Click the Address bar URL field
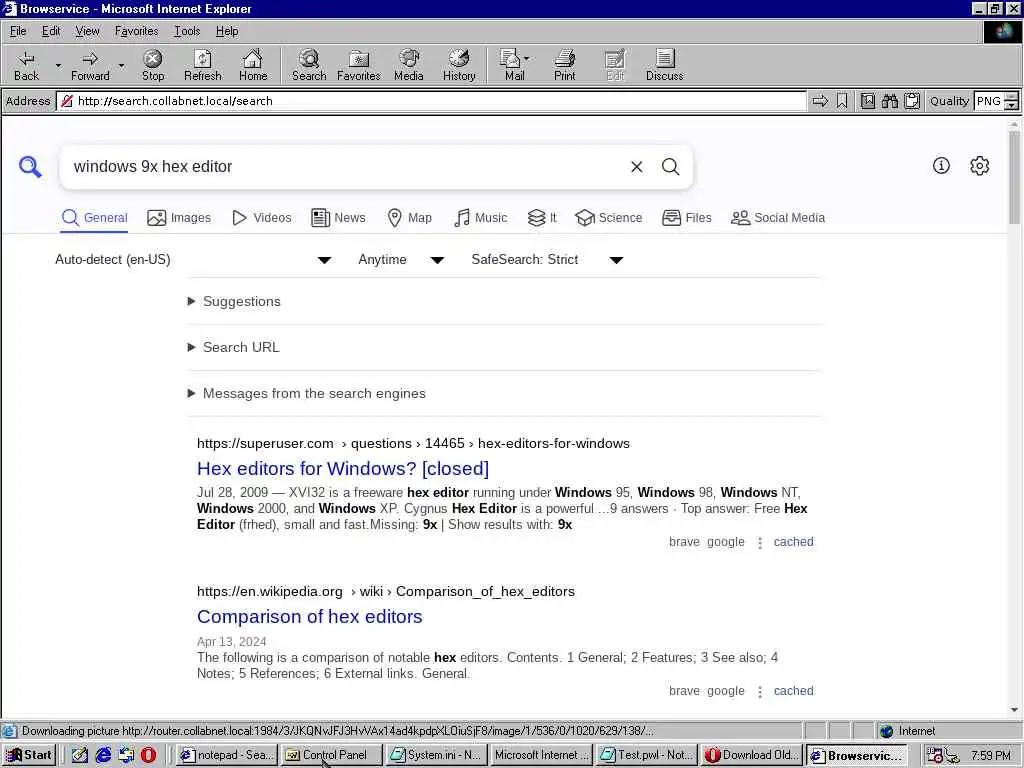Viewport: 1024px width, 768px height. tap(431, 101)
